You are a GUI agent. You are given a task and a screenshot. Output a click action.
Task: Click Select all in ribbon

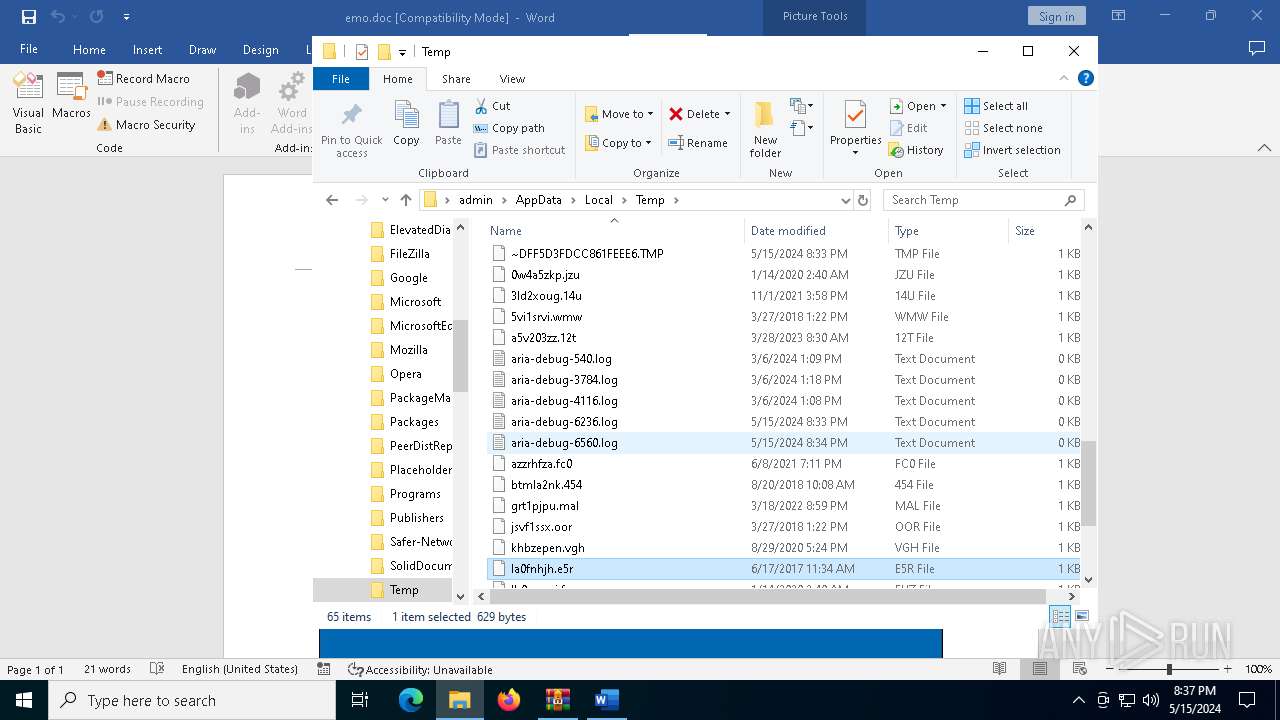[x=996, y=106]
